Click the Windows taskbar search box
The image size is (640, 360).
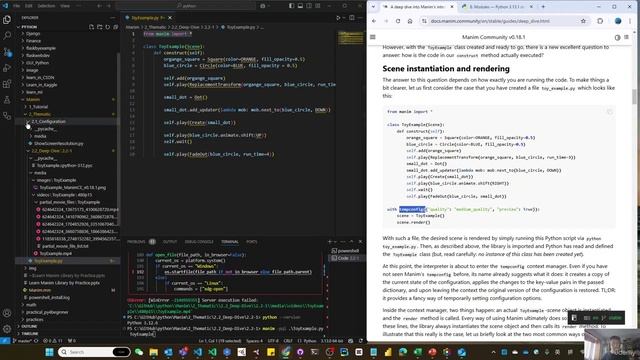tap(94, 352)
